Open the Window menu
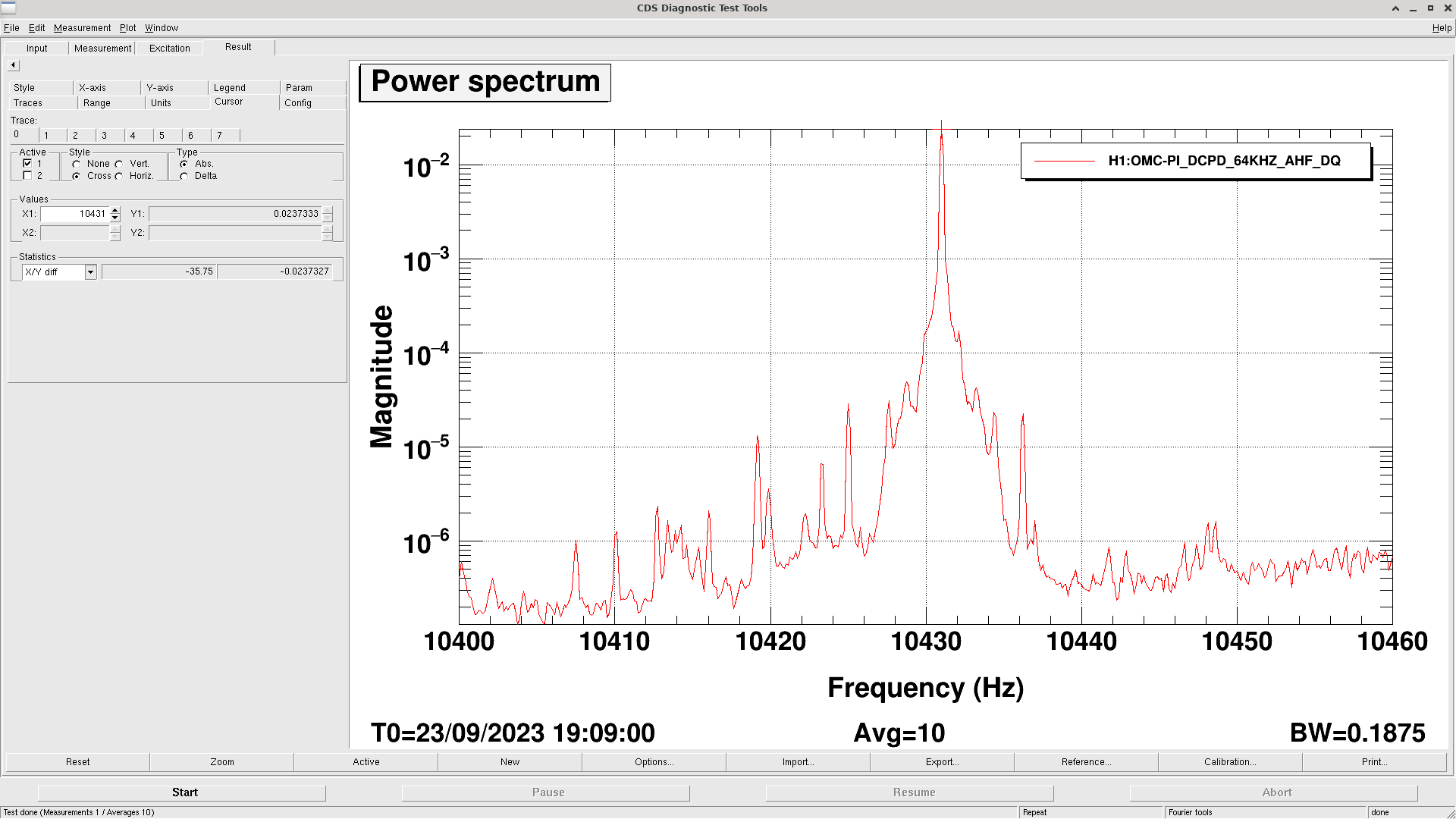1456x819 pixels. (162, 28)
